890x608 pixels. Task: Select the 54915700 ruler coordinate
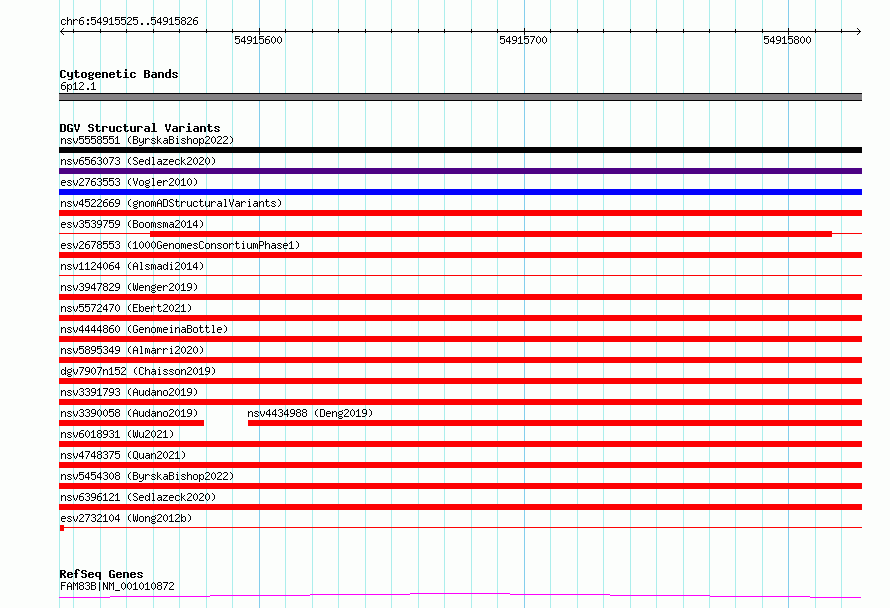[523, 40]
